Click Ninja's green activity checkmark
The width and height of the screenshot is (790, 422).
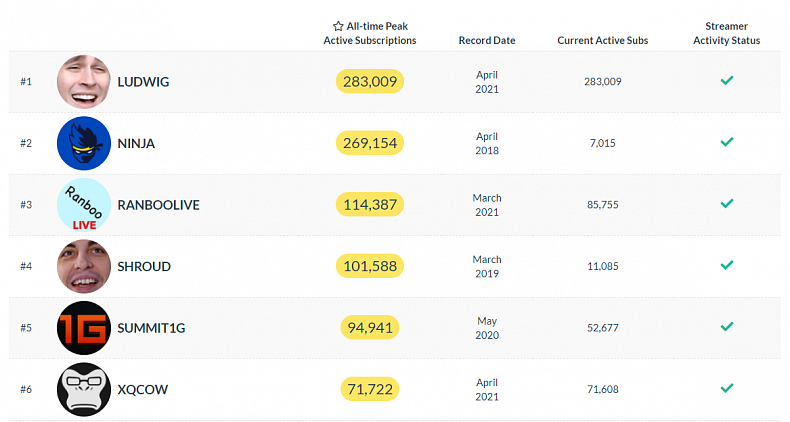727,143
